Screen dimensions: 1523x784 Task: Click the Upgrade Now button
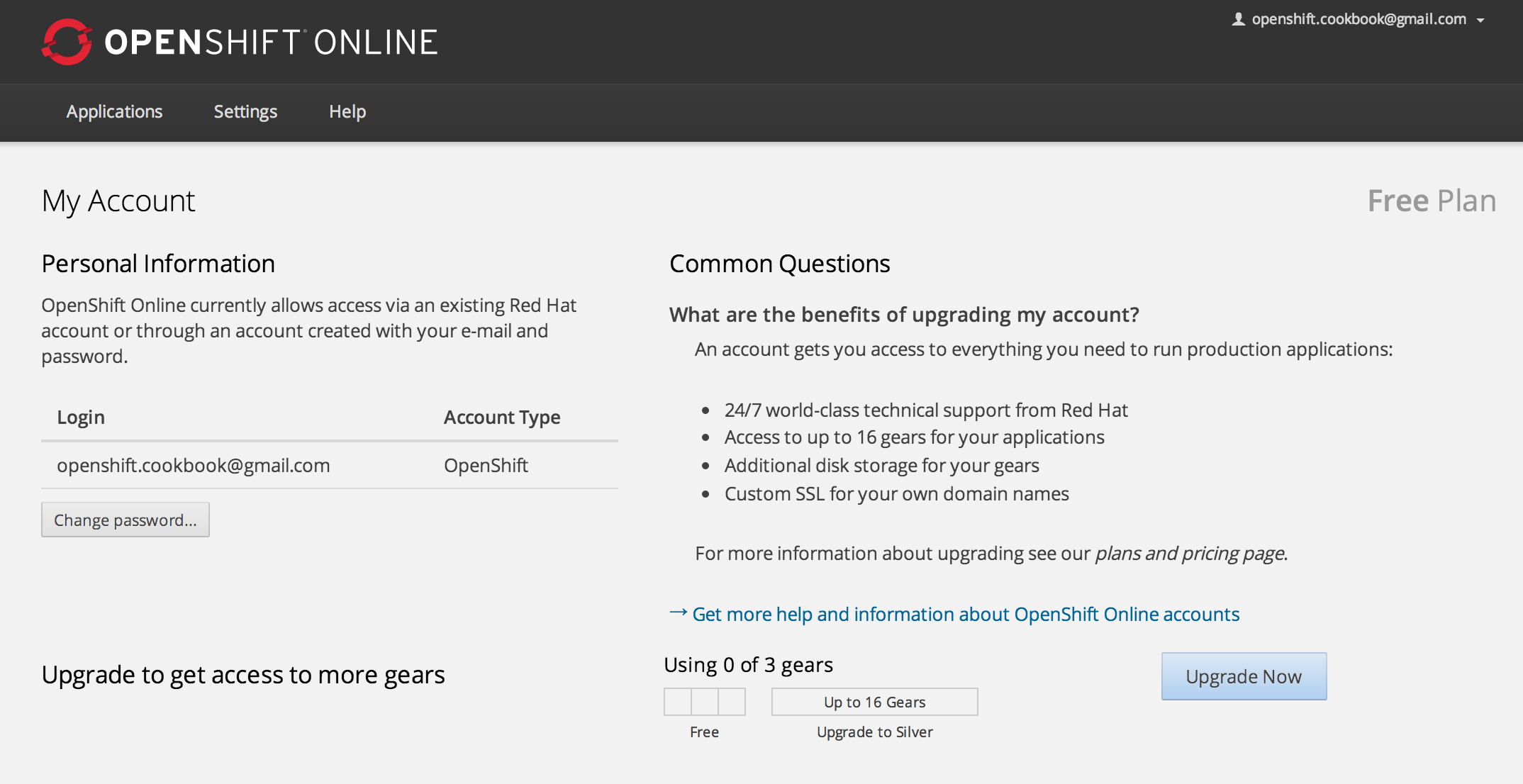tap(1244, 676)
